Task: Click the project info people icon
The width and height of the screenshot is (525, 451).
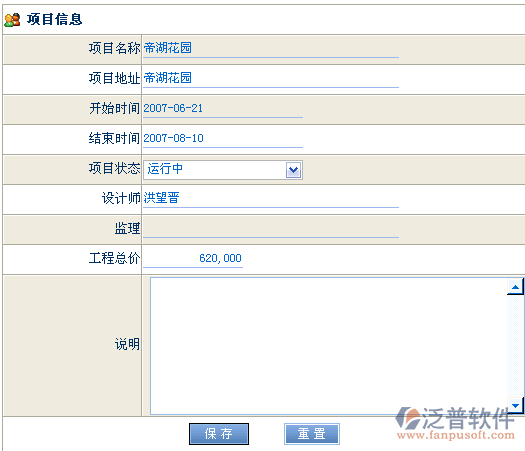Action: click(x=12, y=20)
